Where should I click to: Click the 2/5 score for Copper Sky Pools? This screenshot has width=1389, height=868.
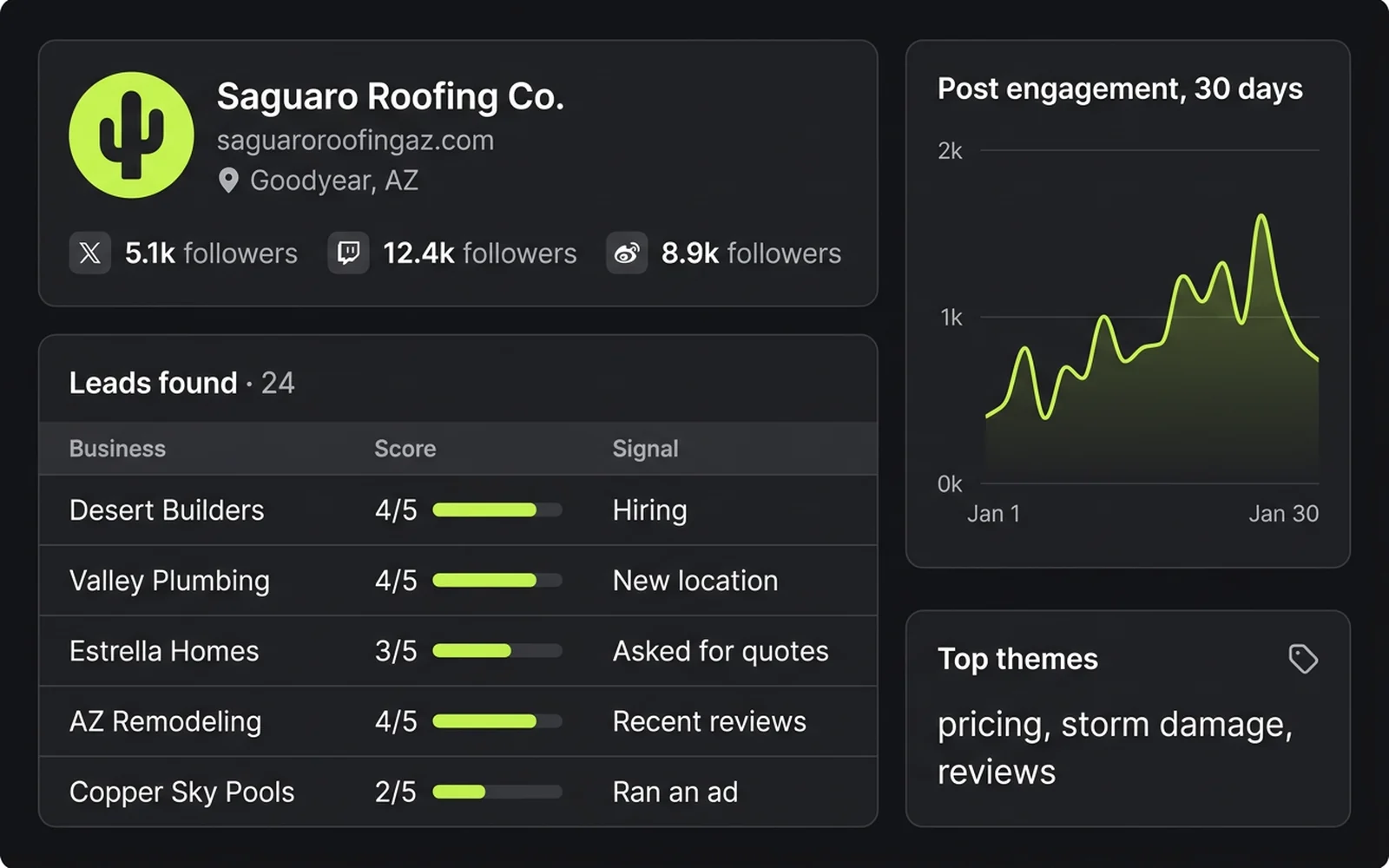coord(396,792)
